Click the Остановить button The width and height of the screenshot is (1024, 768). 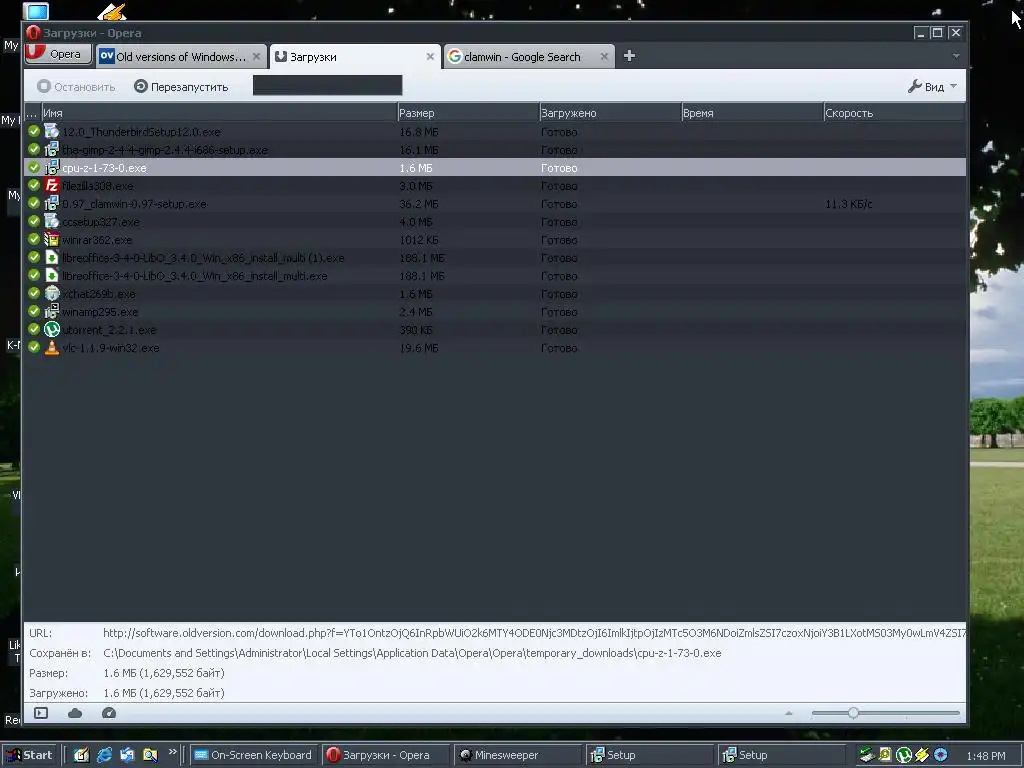[76, 87]
